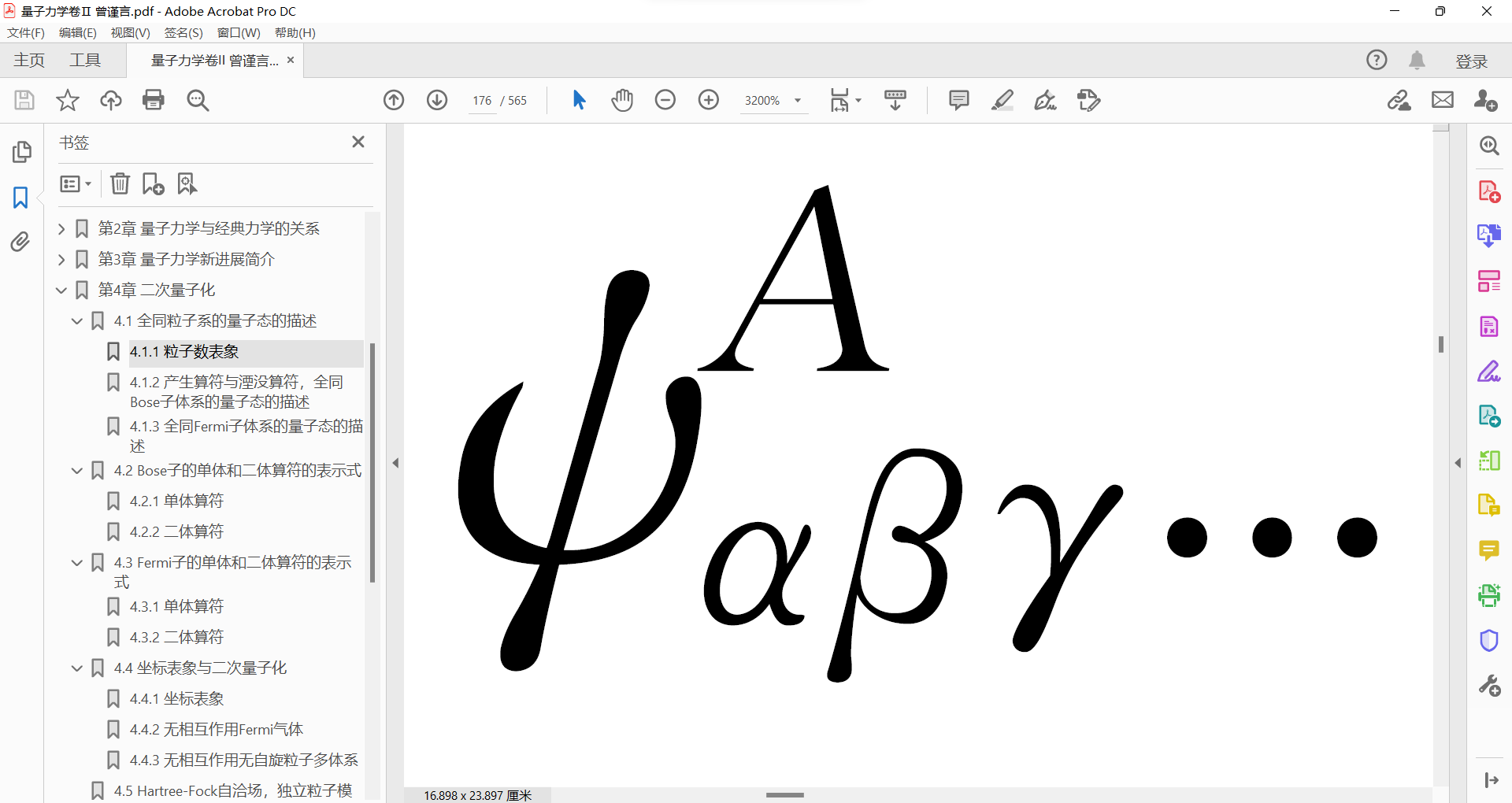Open bookmark 4.2.1 单体算符
Image resolution: width=1512 pixels, height=803 pixels.
(176, 501)
